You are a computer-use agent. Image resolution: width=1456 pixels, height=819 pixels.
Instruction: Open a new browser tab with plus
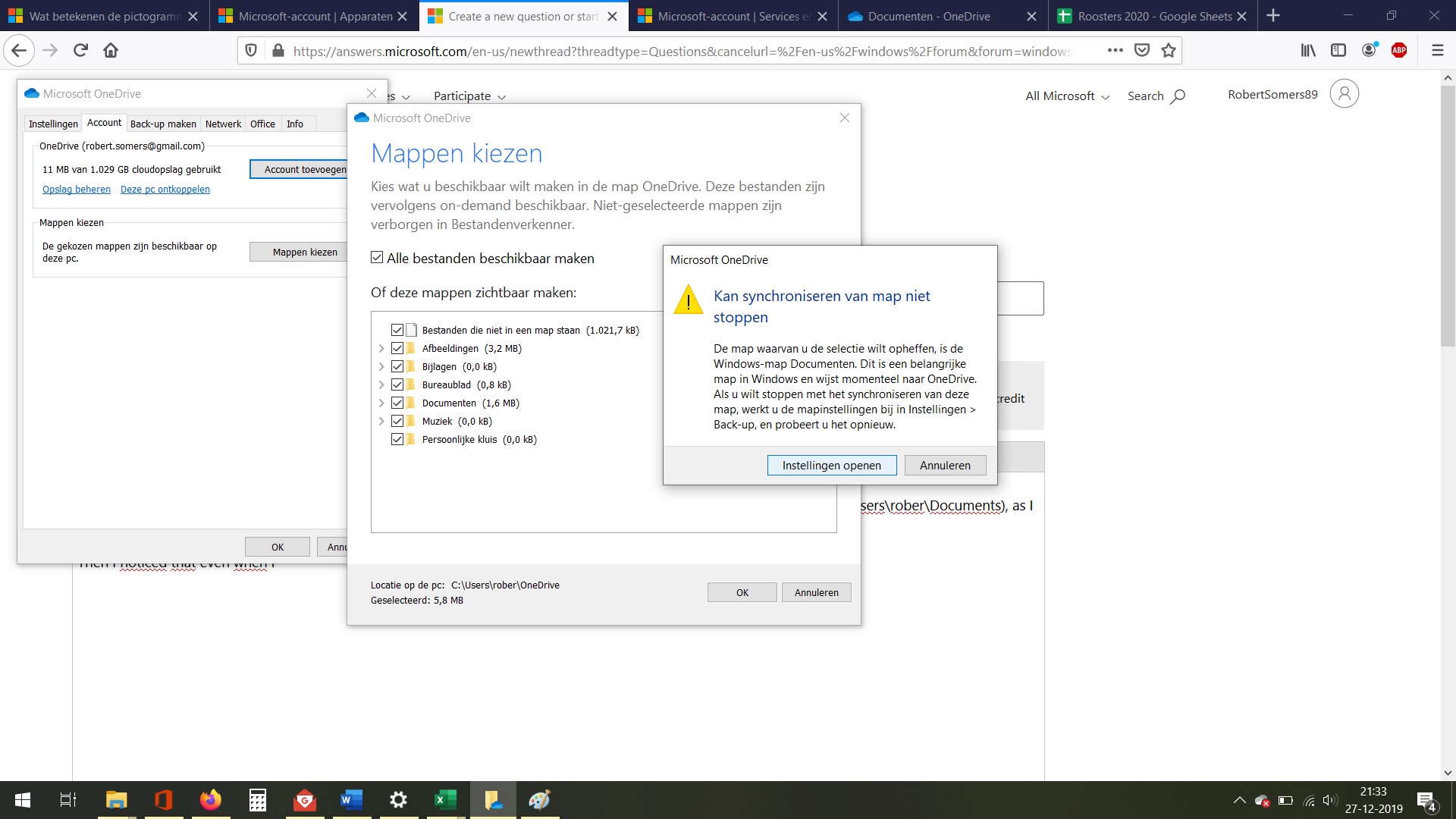pos(1273,16)
